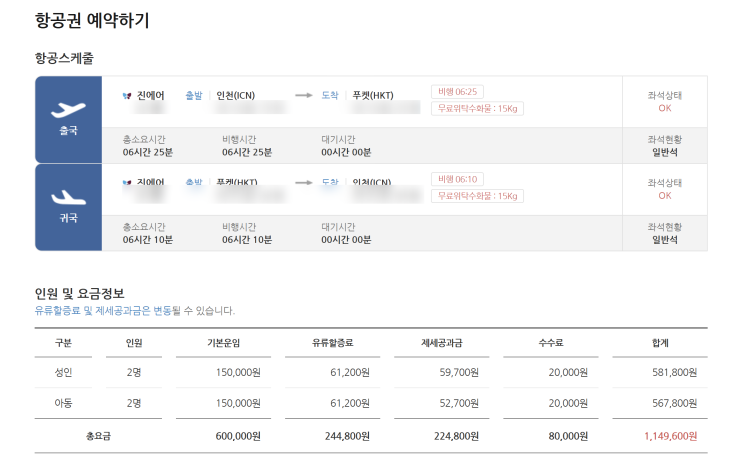Click the arrow between 푸켓(HKT) and 인천(ICN)
Screen dimensions: 743x462
(303, 183)
